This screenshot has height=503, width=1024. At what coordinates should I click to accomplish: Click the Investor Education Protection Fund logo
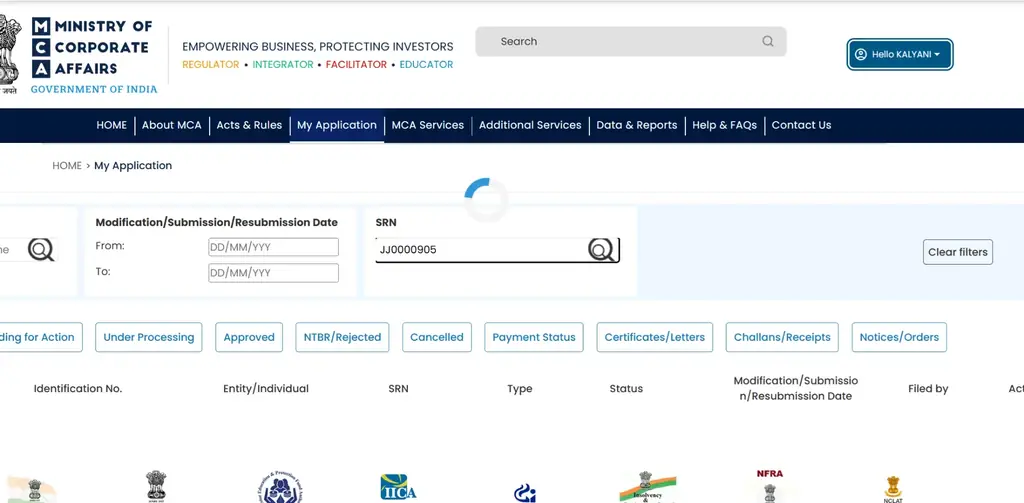(280, 487)
